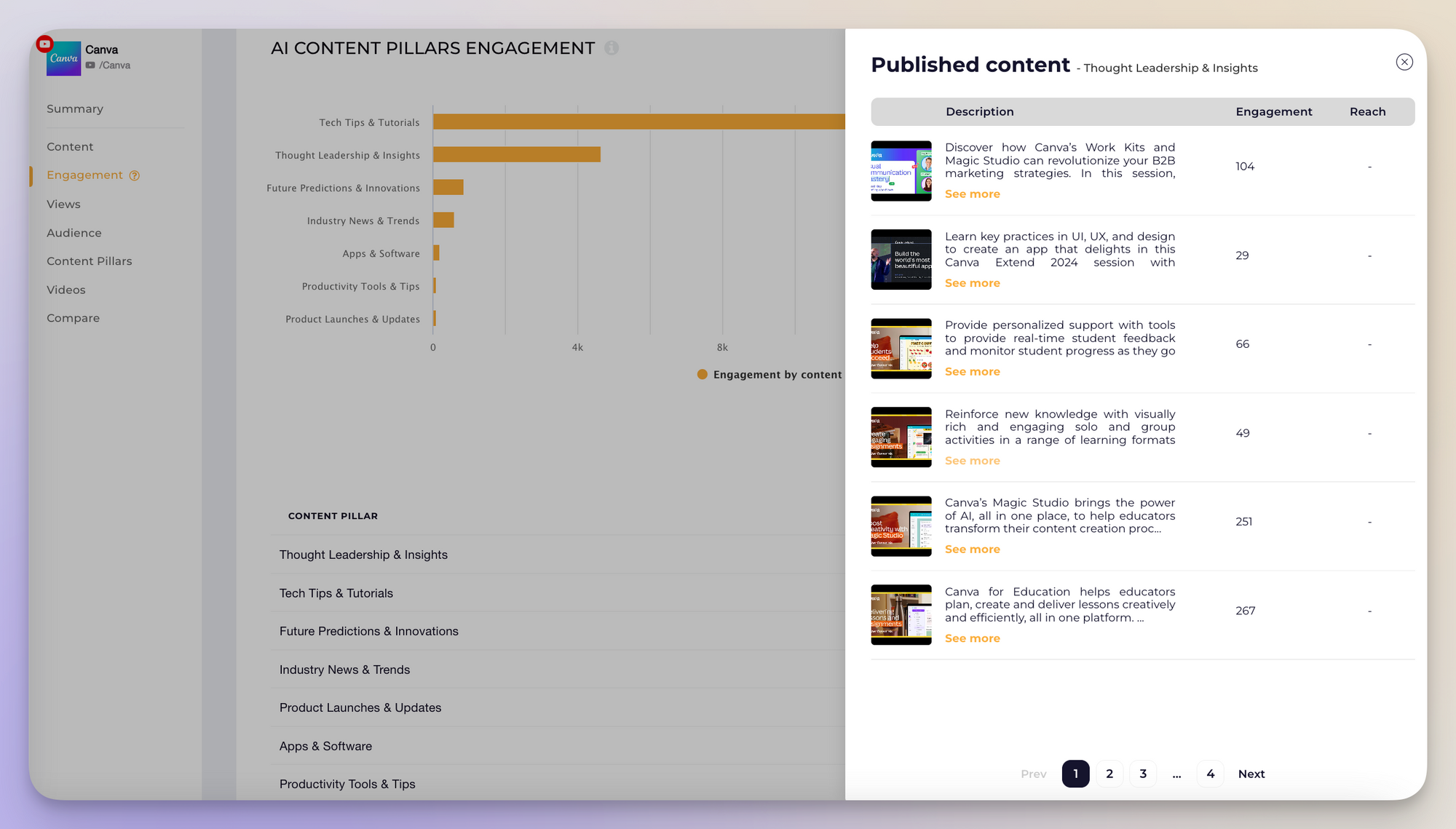This screenshot has width=1456, height=829.
Task: Click the Views sidebar icon
Action: [63, 204]
